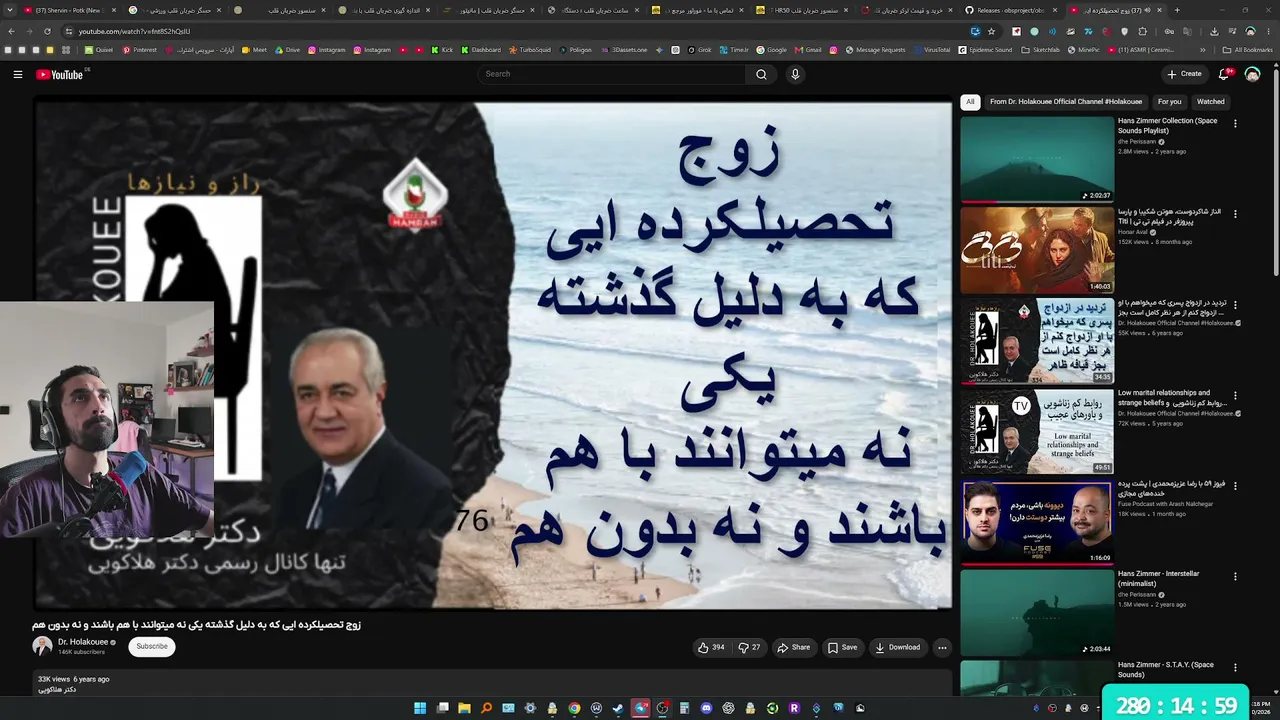Switch to the Releases obsproject tab
1280x720 pixels.
[x=1009, y=10]
